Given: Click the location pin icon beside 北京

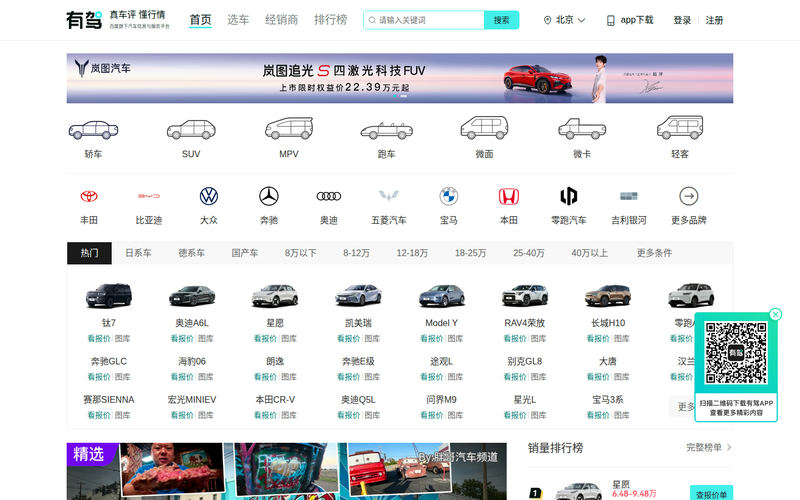Looking at the screenshot, I should coord(547,20).
